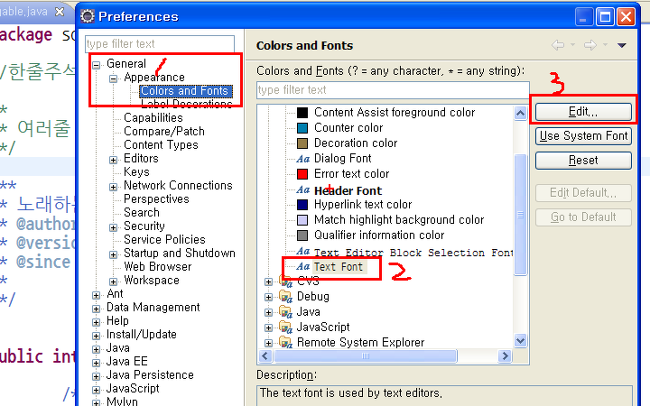Select the Text Font item

coord(338,267)
